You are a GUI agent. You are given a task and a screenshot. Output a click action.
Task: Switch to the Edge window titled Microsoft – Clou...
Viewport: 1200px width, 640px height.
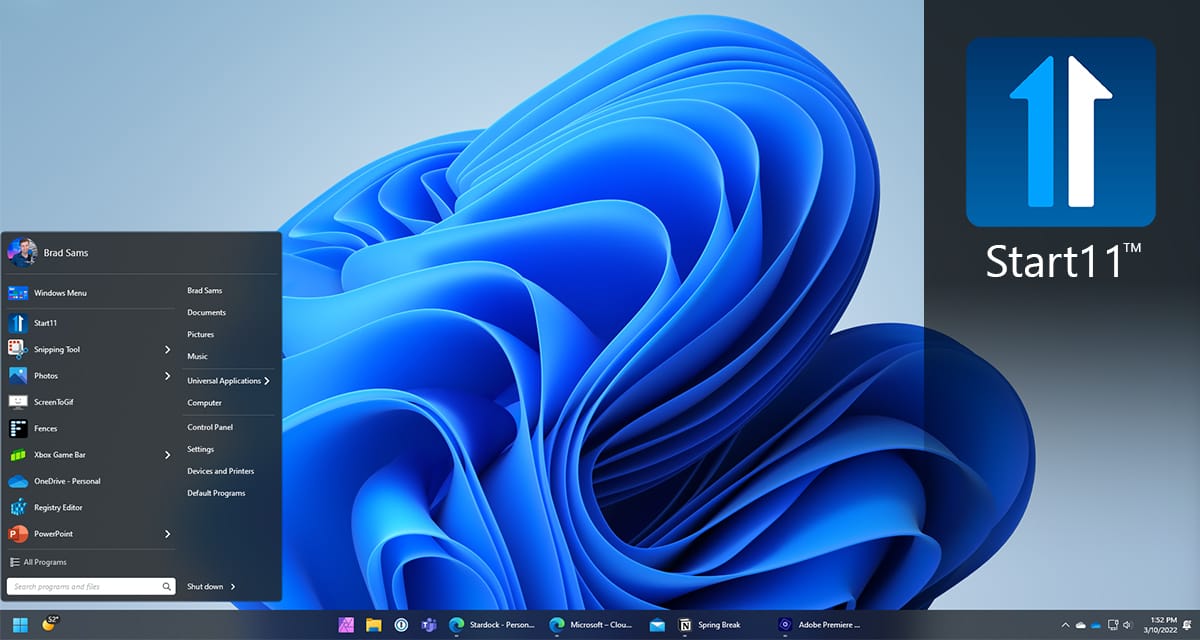pos(592,624)
